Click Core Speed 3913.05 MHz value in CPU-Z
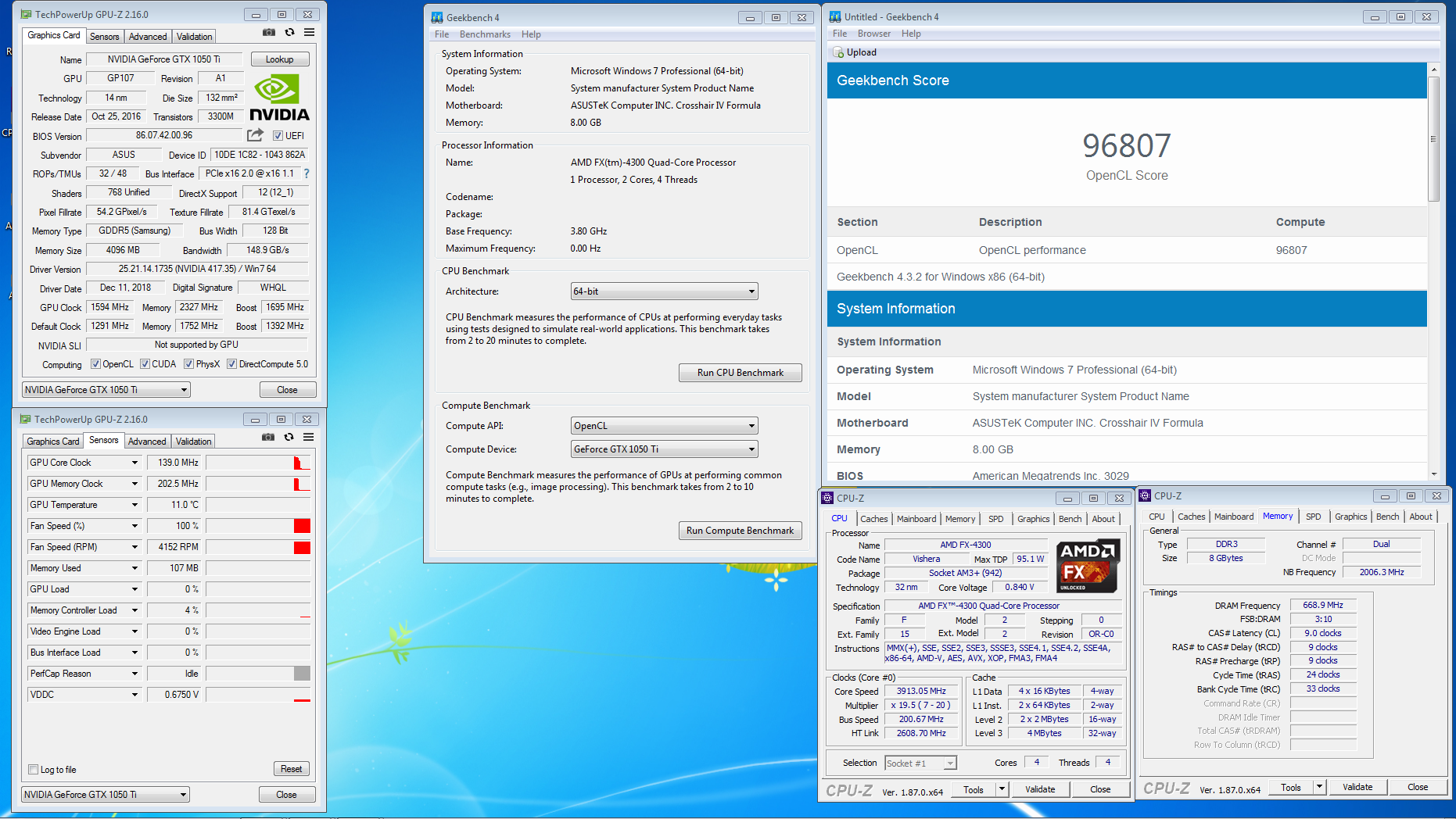 [921, 692]
